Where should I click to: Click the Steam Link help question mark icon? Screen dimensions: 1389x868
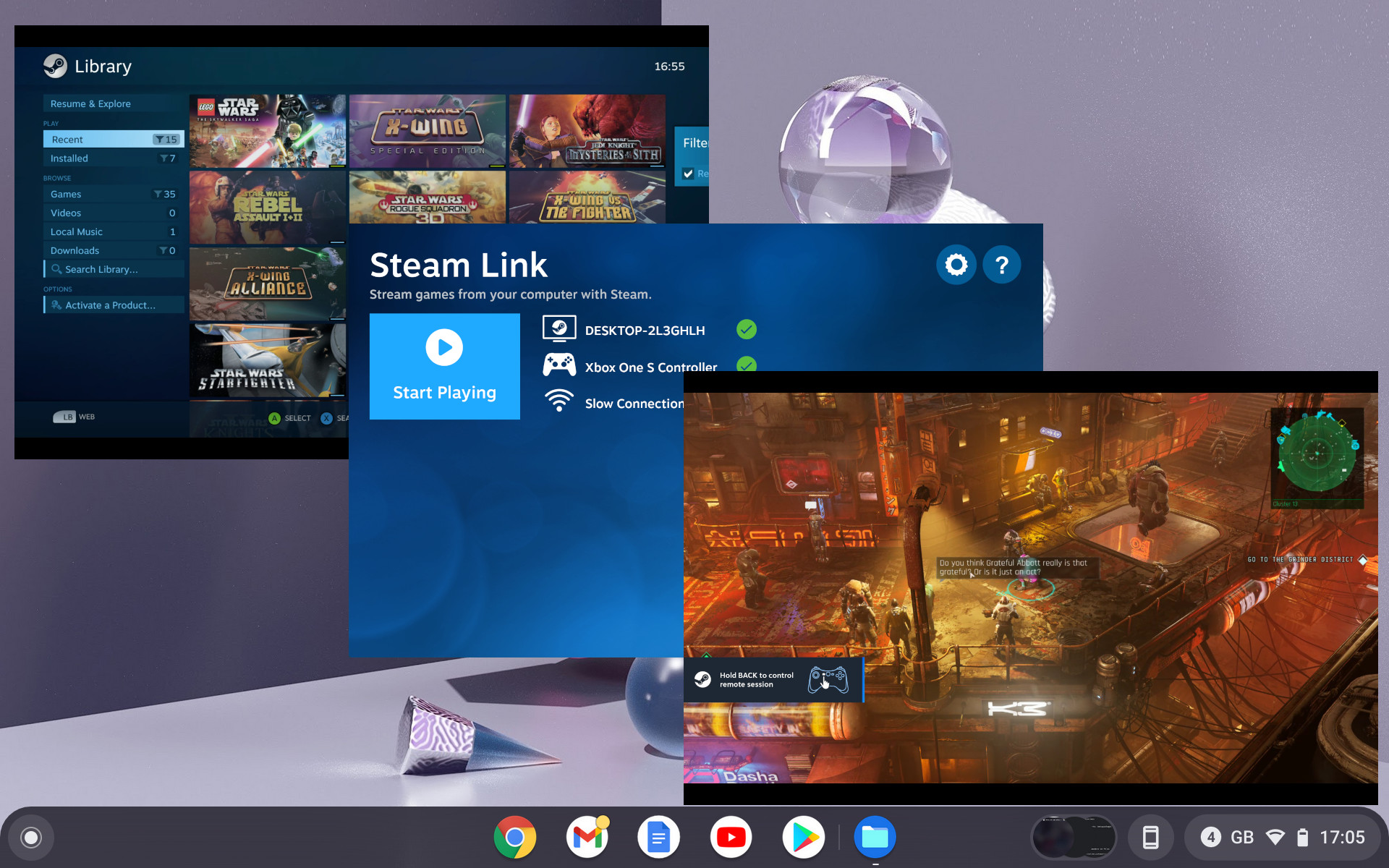[1002, 263]
